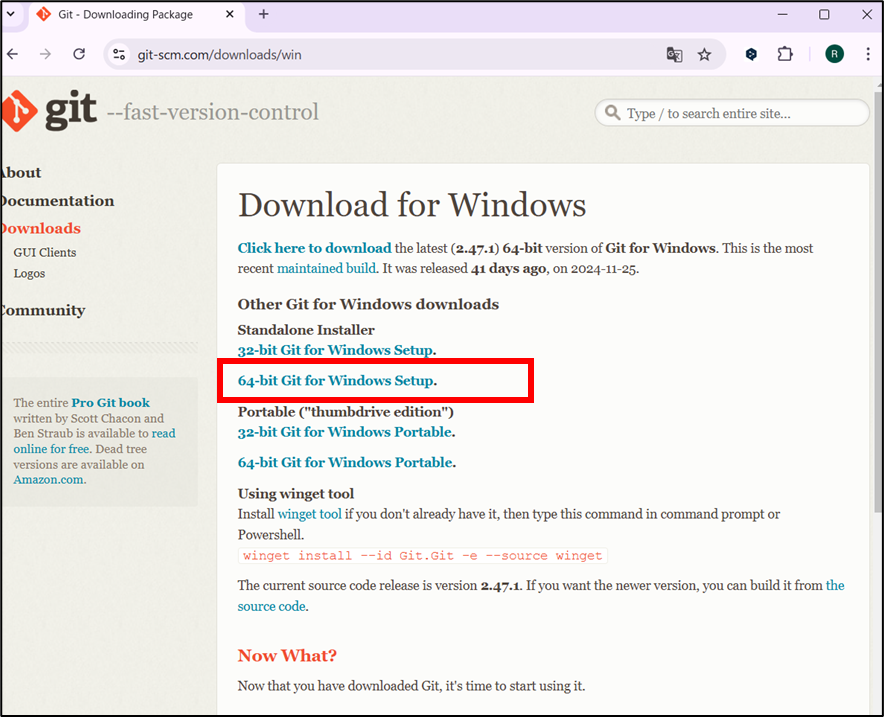Screen dimensions: 884x717
Task: Download 32-bit Git for Windows Setup
Action: [335, 350]
